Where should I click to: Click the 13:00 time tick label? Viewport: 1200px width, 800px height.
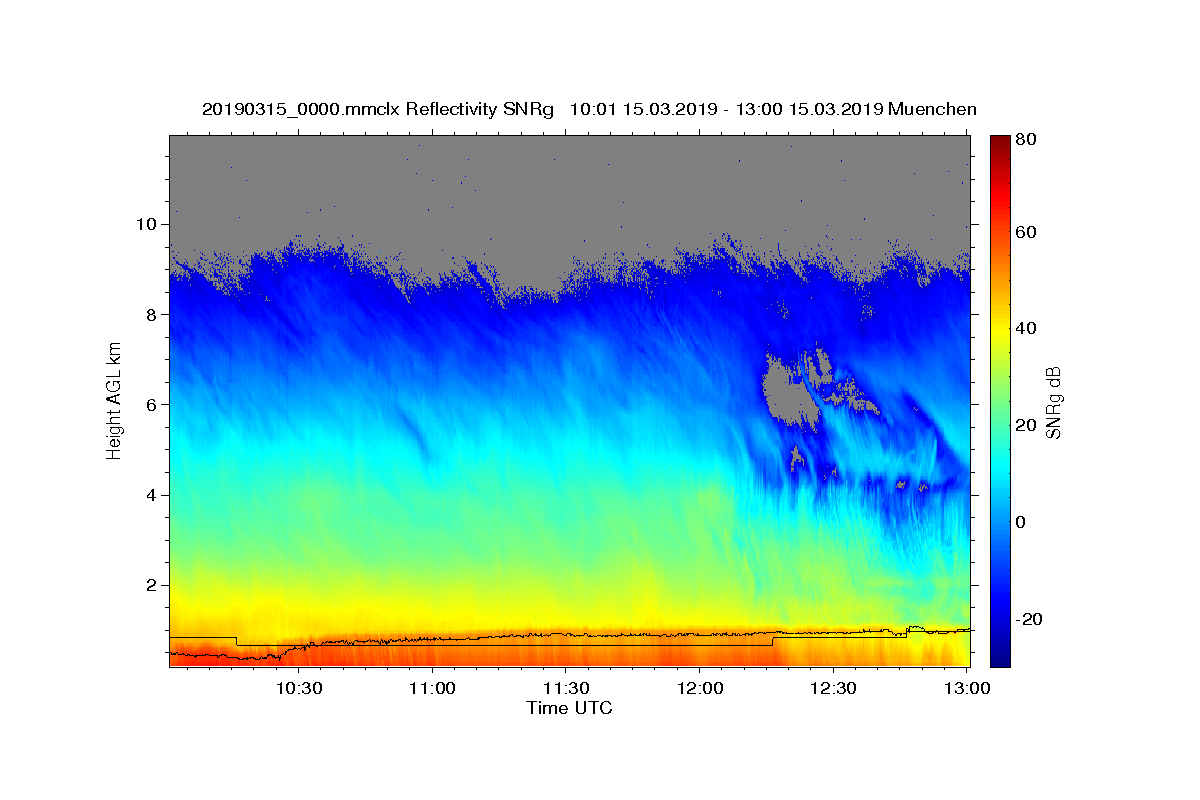(x=966, y=688)
